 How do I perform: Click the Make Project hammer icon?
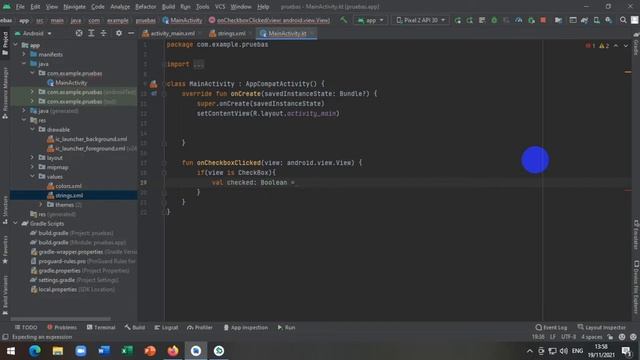343,20
